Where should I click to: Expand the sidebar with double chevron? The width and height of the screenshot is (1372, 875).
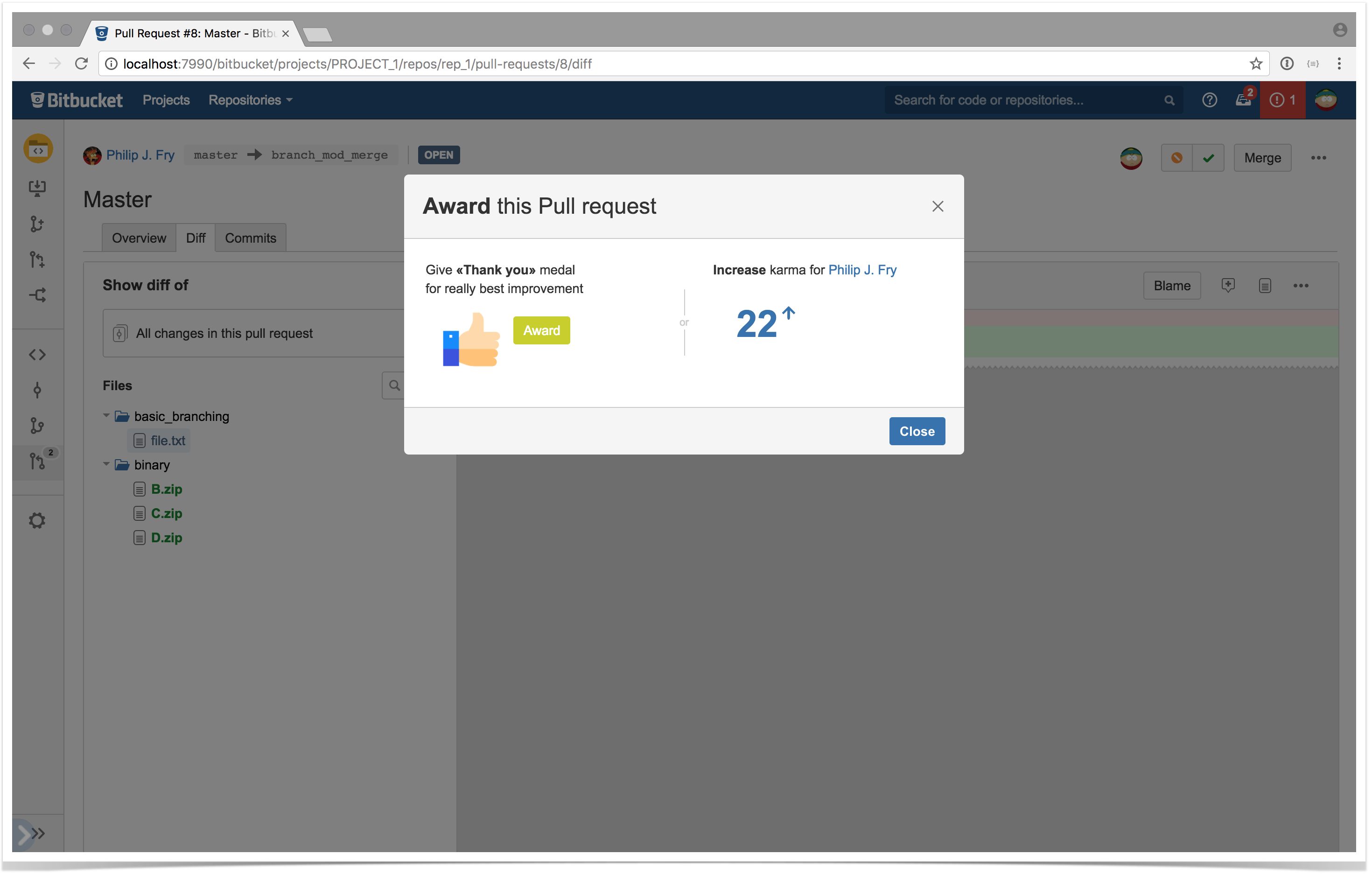click(38, 834)
